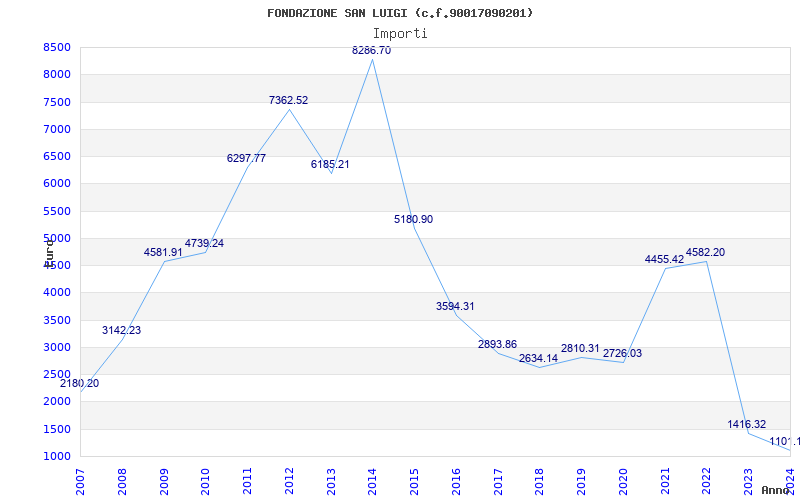Select the 2023 year axis label

coord(748,482)
